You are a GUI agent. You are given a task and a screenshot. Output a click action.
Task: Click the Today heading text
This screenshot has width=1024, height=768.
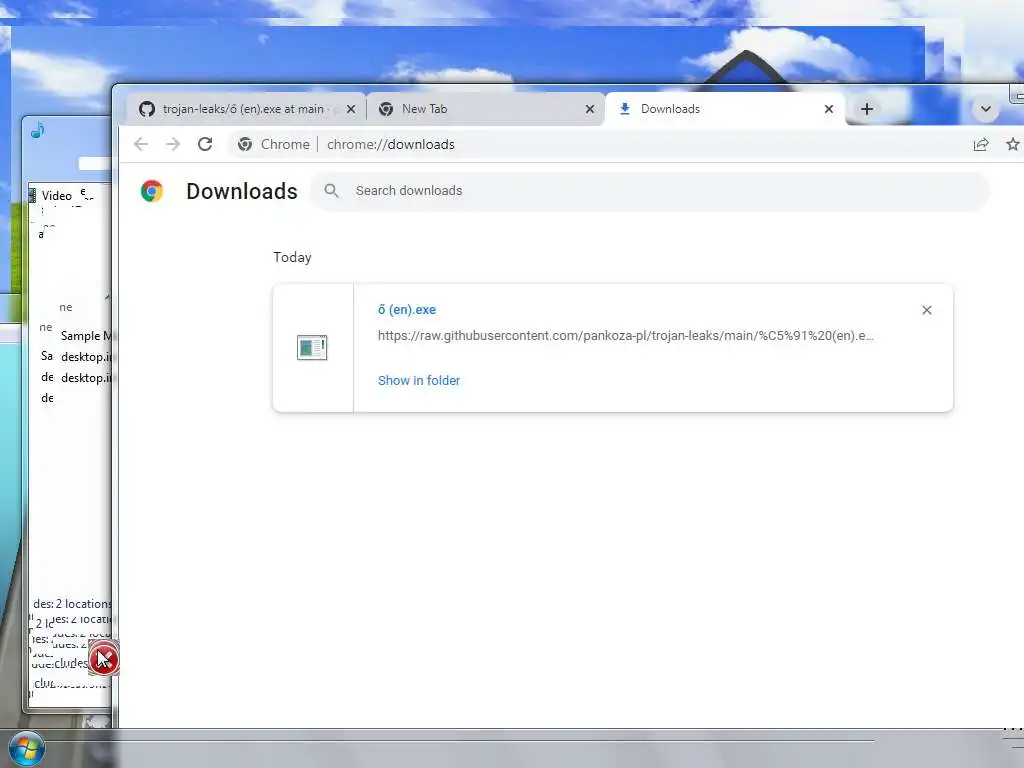click(292, 257)
